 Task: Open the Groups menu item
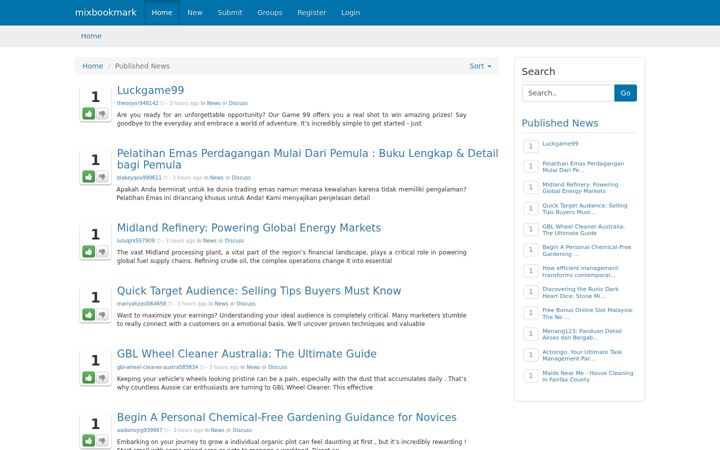(x=270, y=12)
